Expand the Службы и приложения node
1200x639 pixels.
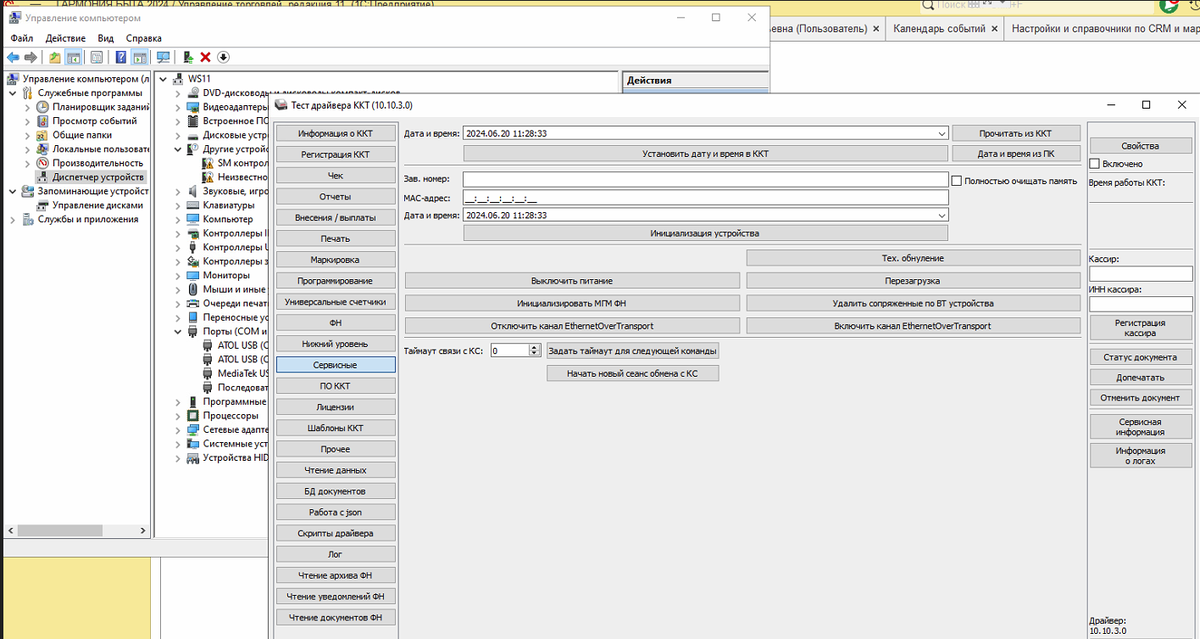[12, 219]
